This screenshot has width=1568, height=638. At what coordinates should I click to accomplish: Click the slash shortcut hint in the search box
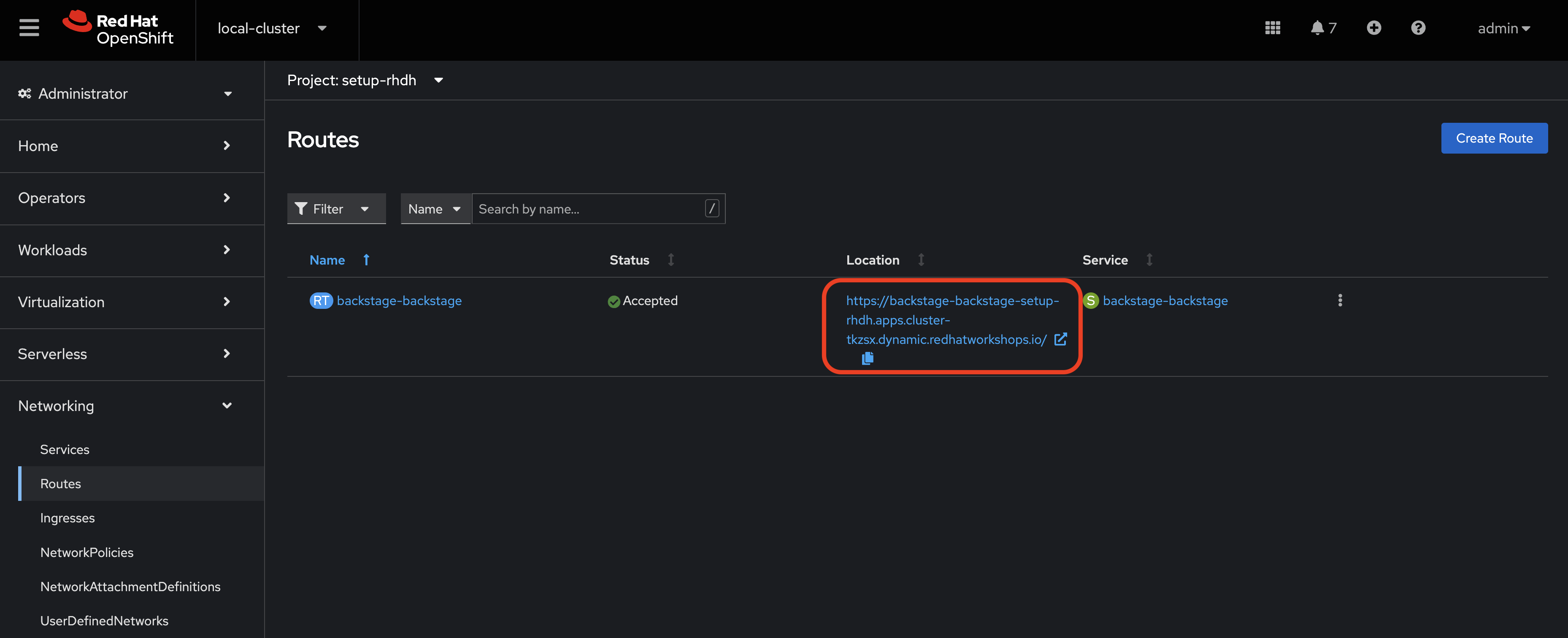711,209
